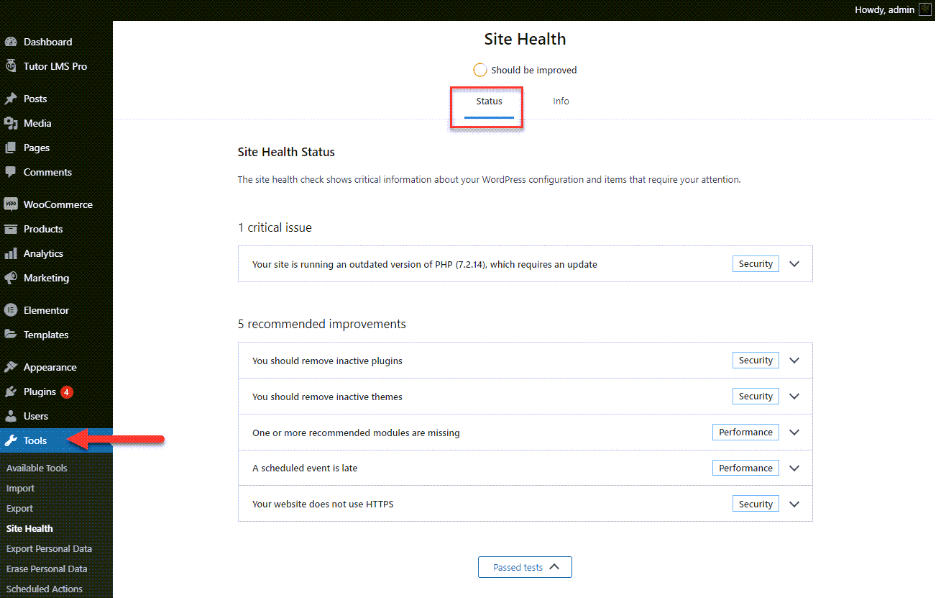Screen dimensions: 936x598
Task: Select the Elementor sidebar icon
Action: [13, 310]
